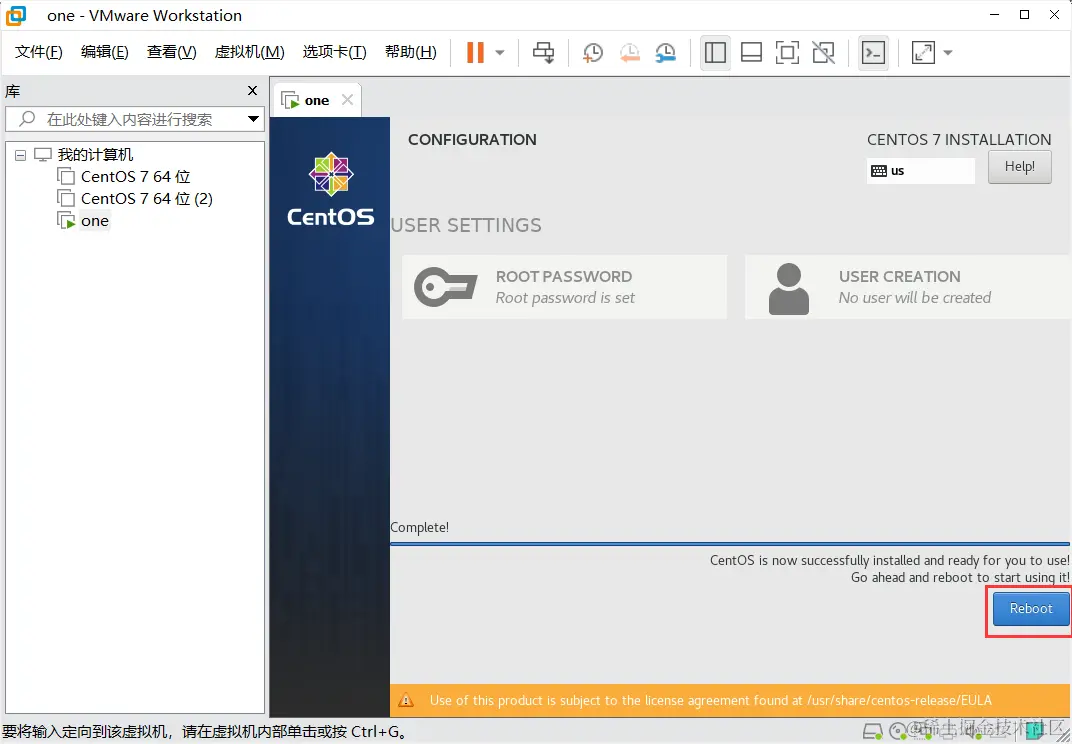
Task: Select the CentOS 7 64 位 virtual machine
Action: (x=135, y=176)
